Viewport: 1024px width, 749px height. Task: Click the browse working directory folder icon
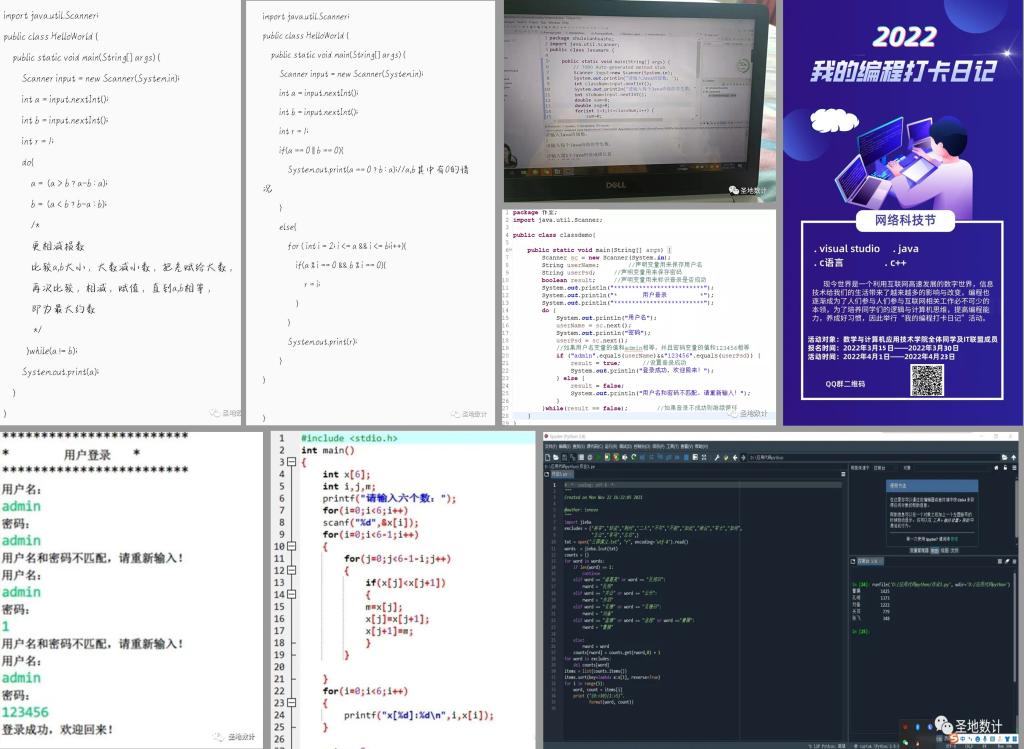(1005, 458)
